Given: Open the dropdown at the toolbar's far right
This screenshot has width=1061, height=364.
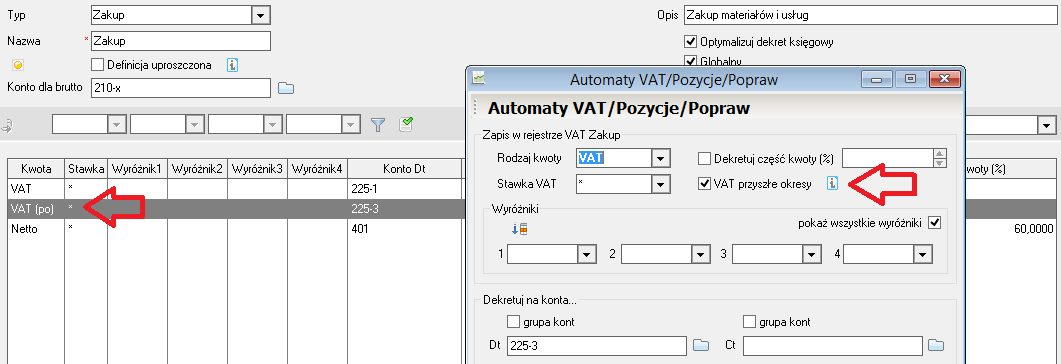Looking at the screenshot, I should 1047,125.
